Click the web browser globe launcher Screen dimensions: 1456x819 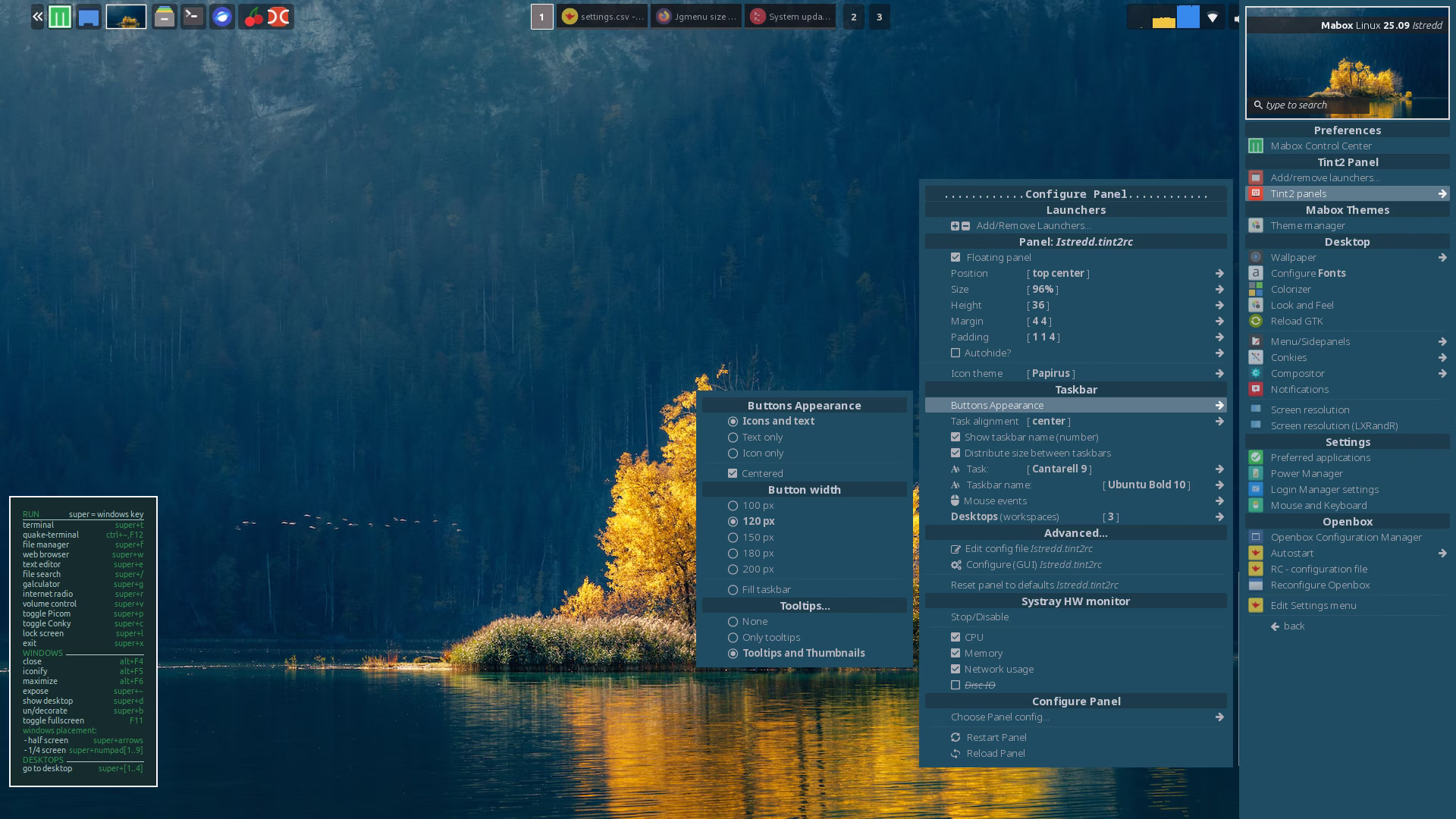(x=222, y=17)
